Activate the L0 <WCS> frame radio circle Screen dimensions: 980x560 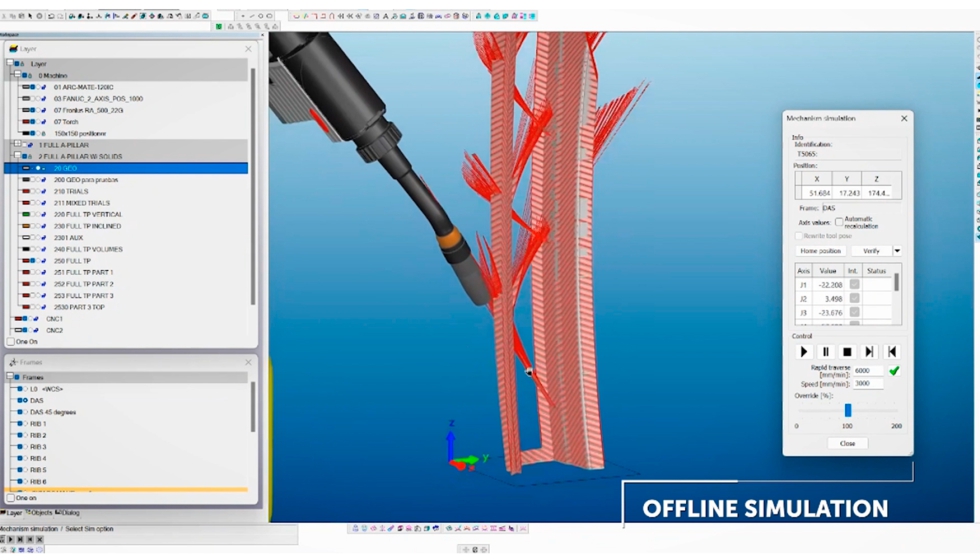(26, 389)
